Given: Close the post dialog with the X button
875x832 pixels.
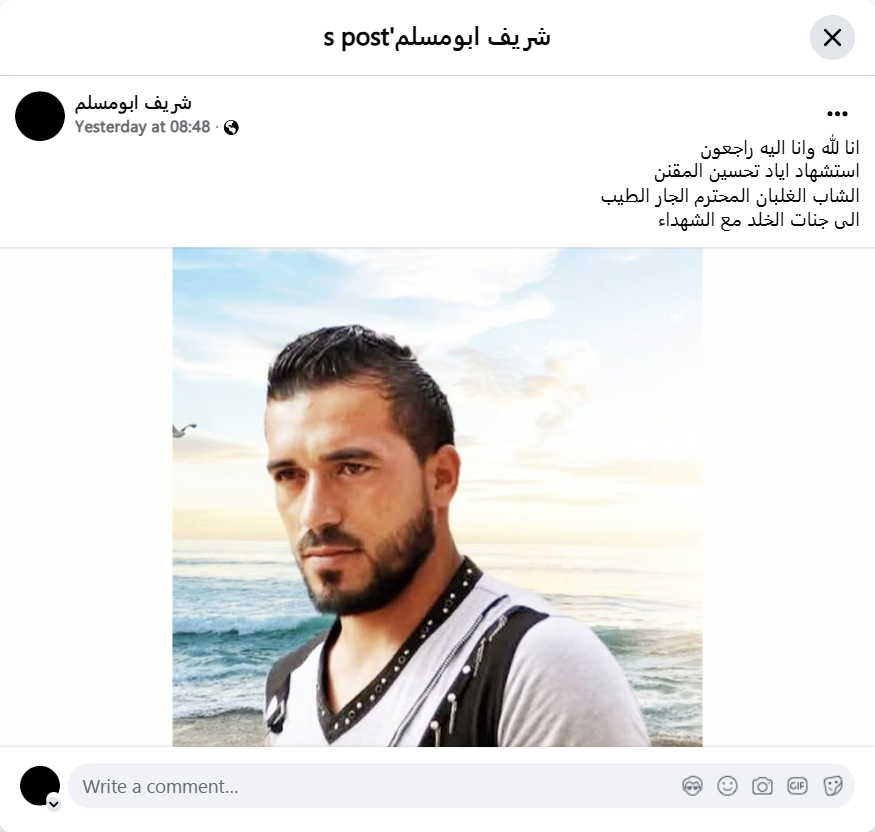Looking at the screenshot, I should coord(832,37).
